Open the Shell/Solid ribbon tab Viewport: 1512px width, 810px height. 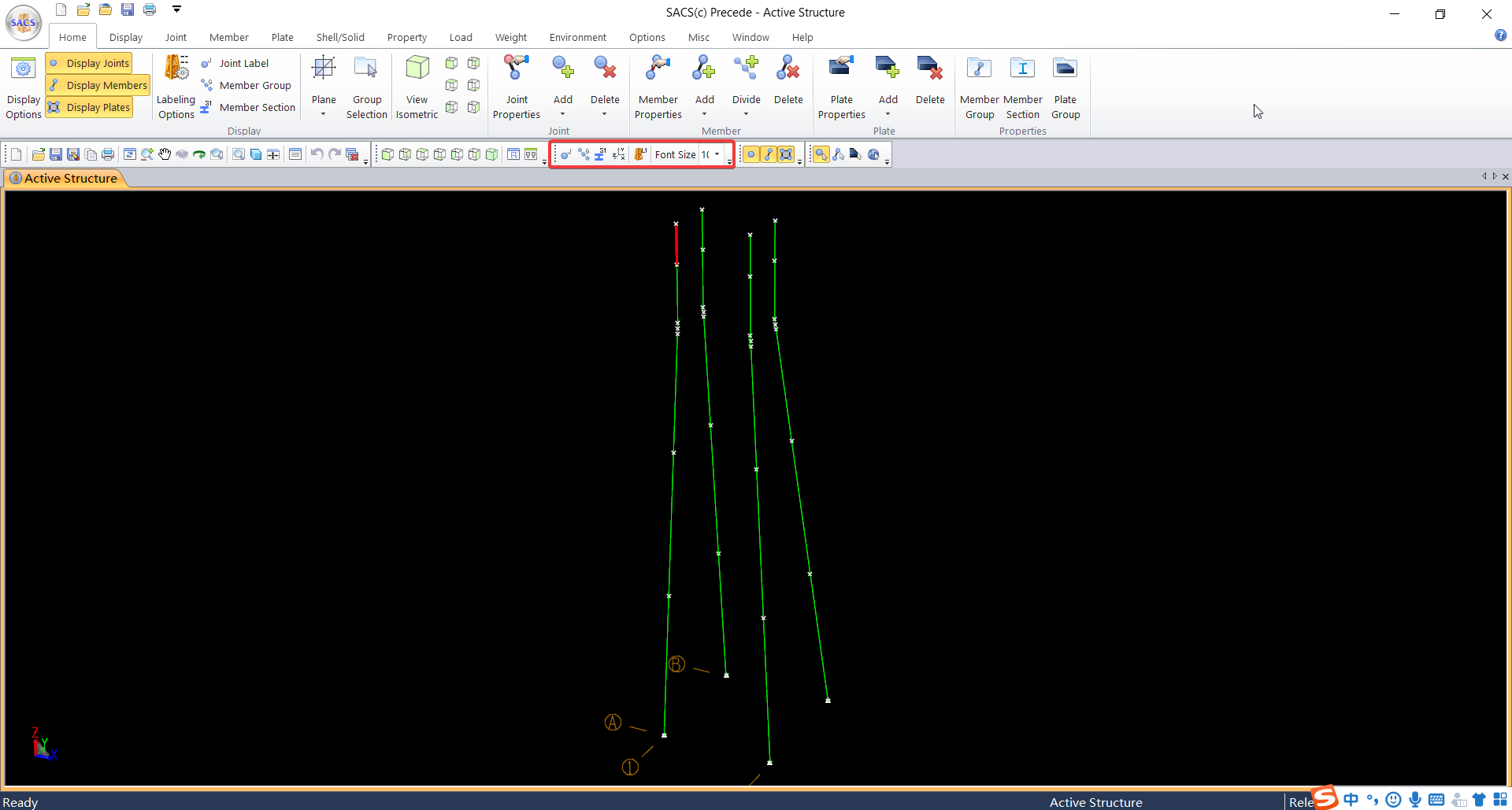pos(340,37)
